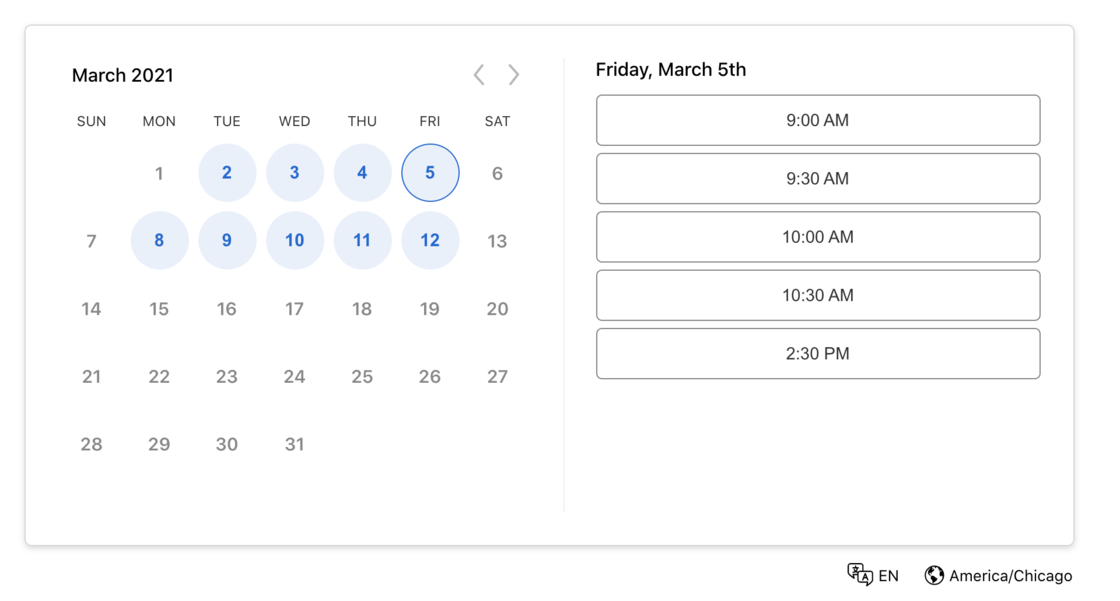1120x601 pixels.
Task: Select March 5 on the calendar
Action: click(430, 172)
